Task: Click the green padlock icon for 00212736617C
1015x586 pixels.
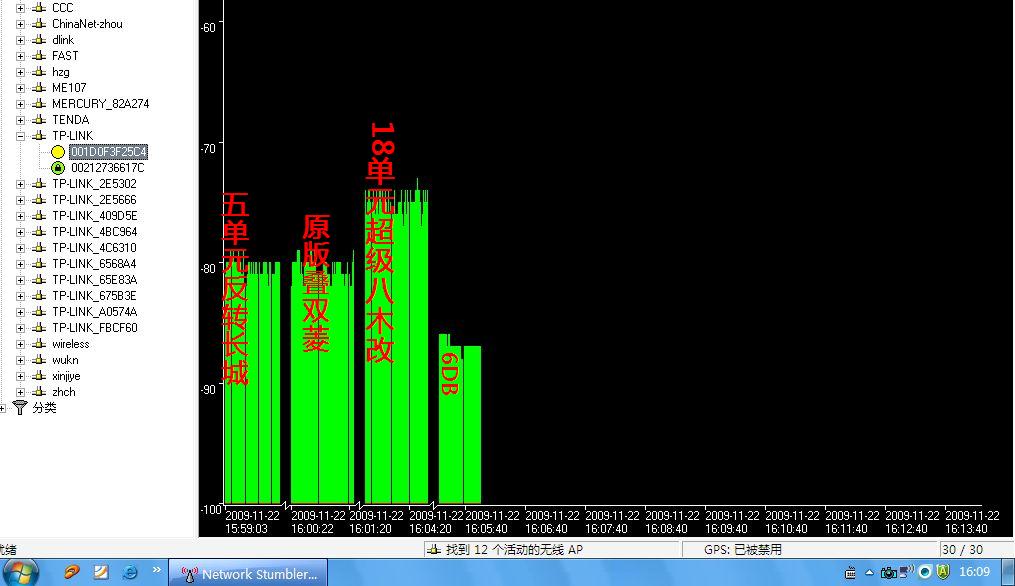Action: 58,168
